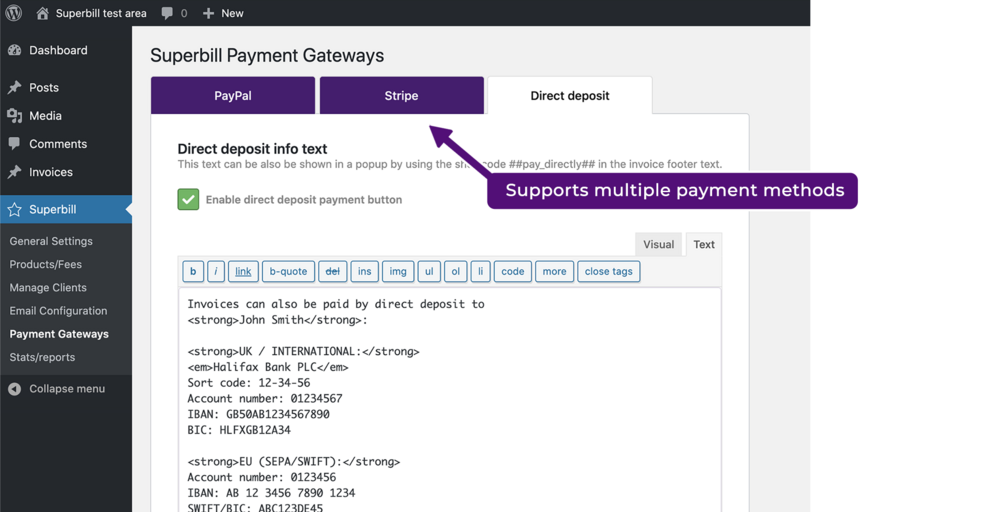
Task: Click the Invoices pin icon
Action: click(x=14, y=172)
